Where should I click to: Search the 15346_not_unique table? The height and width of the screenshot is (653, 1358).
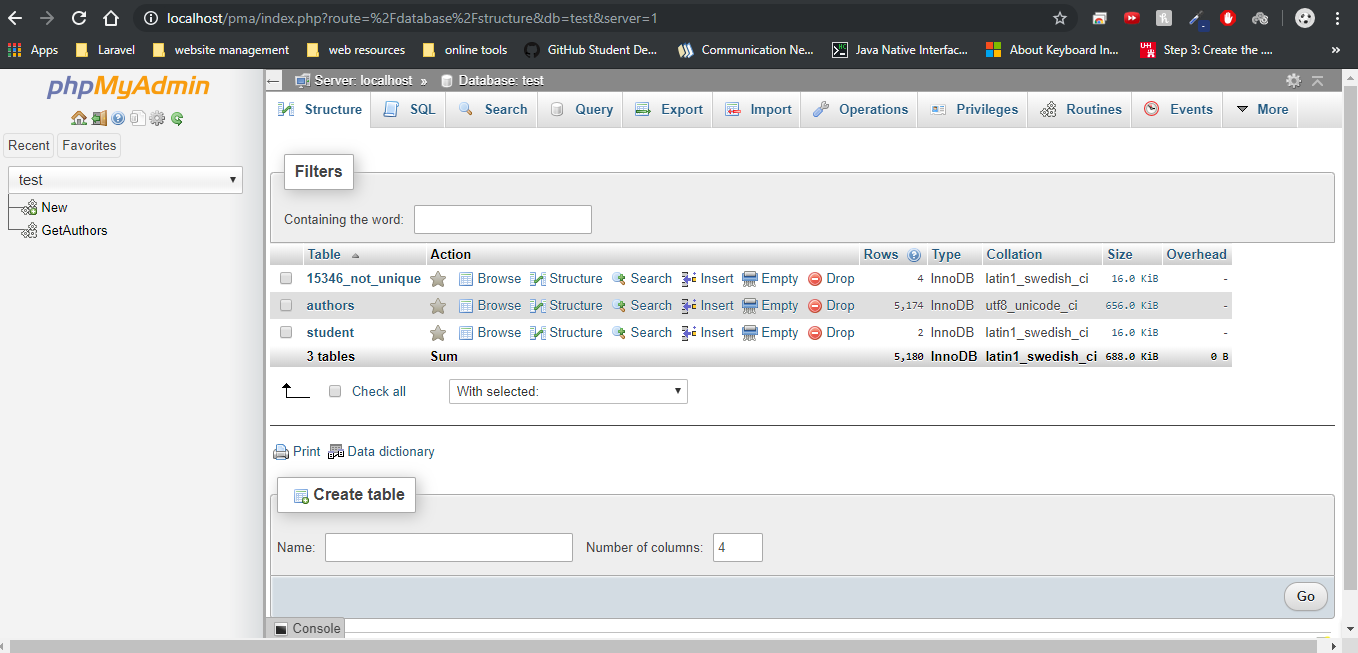(x=642, y=279)
